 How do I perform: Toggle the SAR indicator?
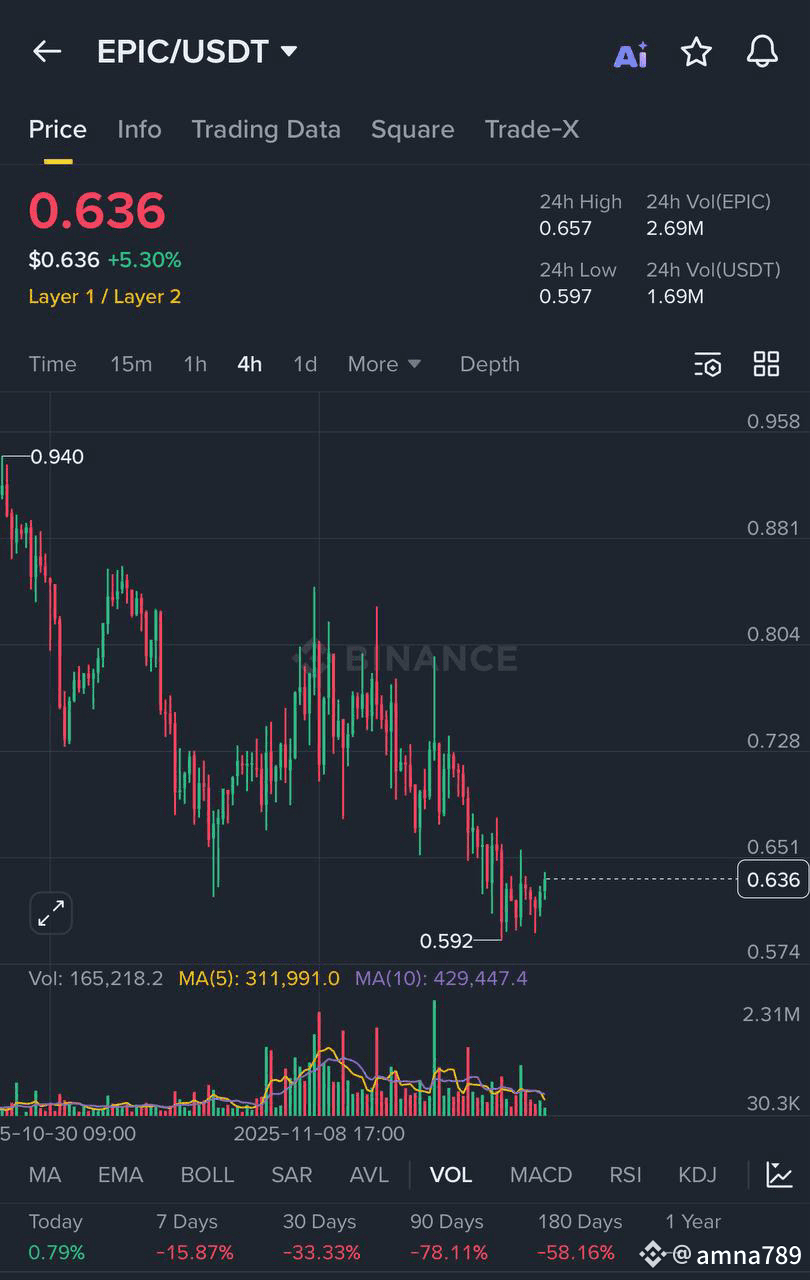tap(292, 1174)
